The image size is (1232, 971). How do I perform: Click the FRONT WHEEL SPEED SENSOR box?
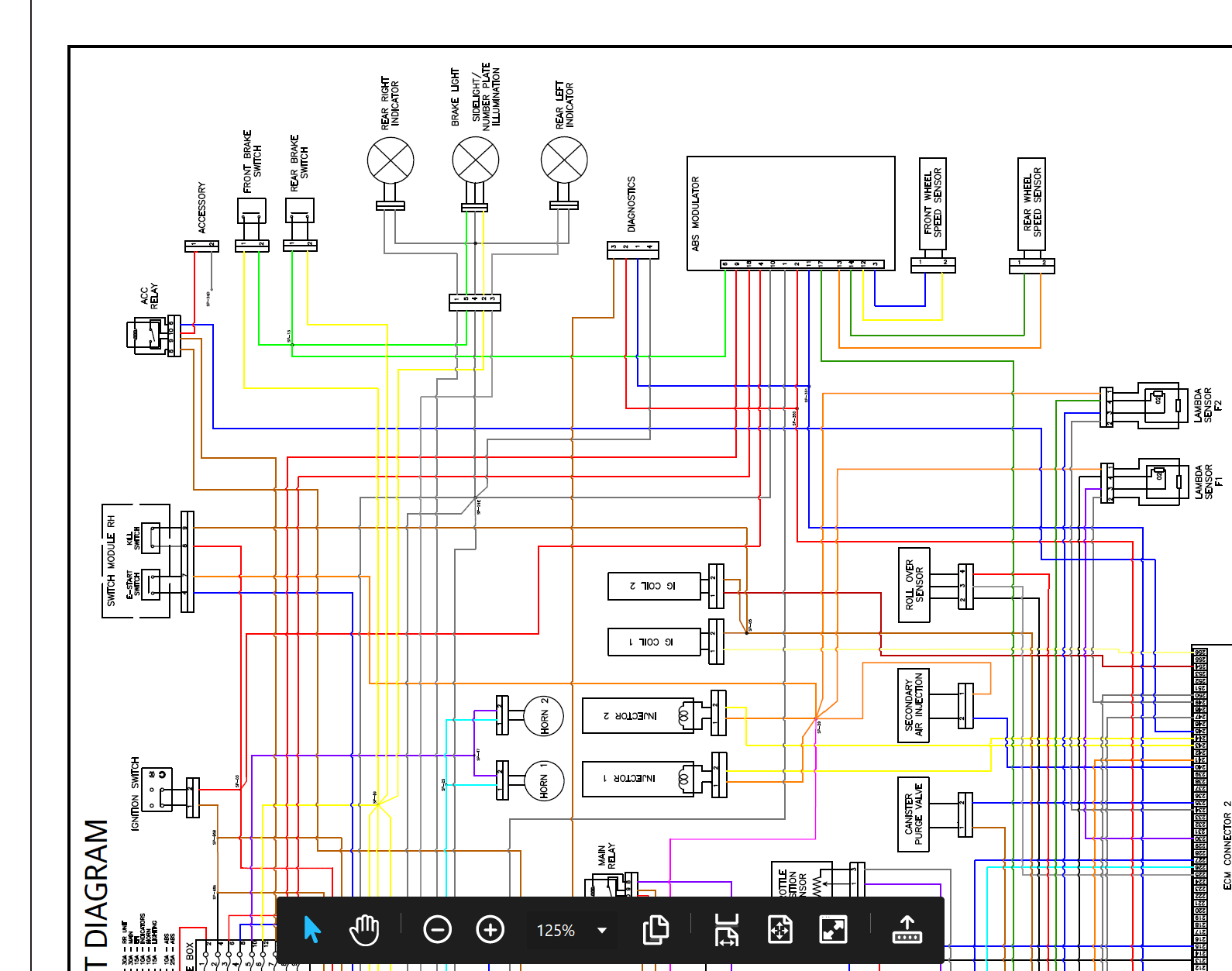point(933,203)
